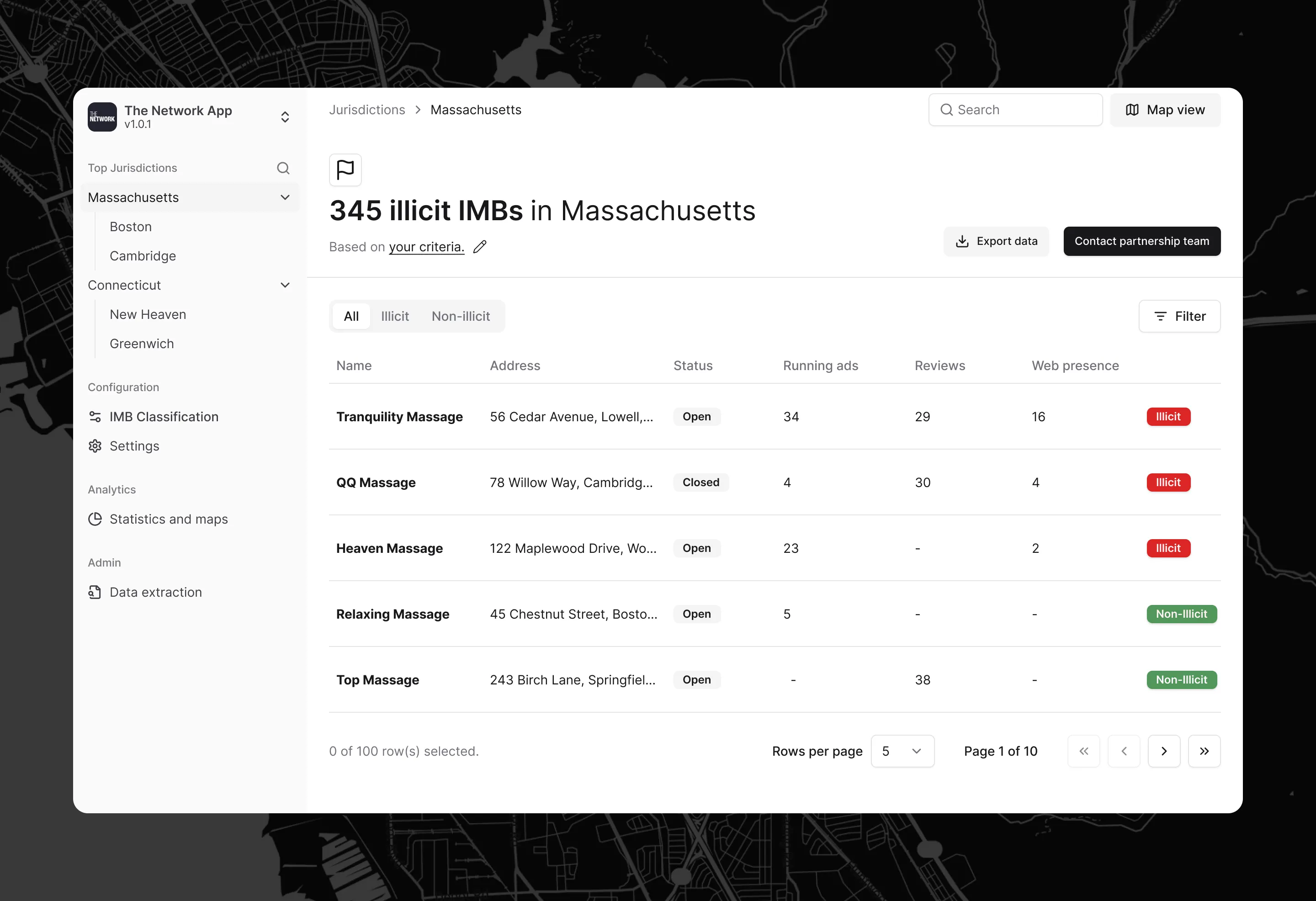Click the magnifier icon in Search box
The height and width of the screenshot is (901, 1316).
coord(946,110)
